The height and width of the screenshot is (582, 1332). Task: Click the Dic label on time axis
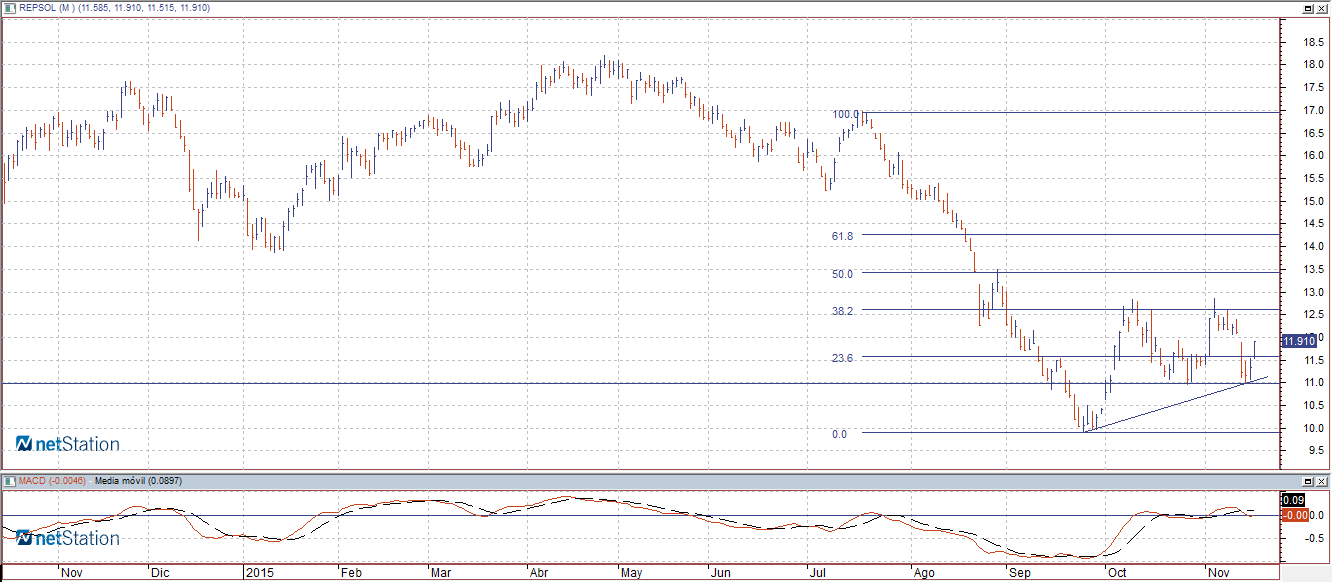pyautogui.click(x=160, y=573)
